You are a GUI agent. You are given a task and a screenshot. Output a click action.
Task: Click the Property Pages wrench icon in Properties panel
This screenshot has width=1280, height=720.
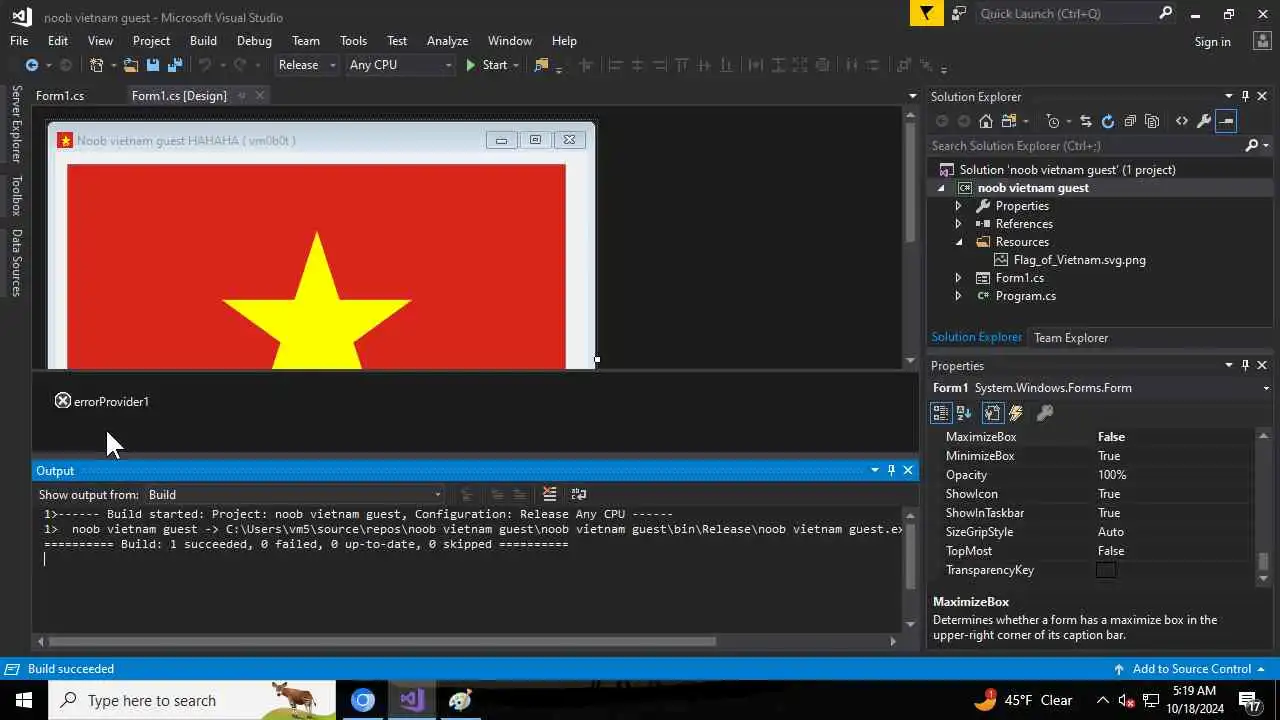[1045, 413]
